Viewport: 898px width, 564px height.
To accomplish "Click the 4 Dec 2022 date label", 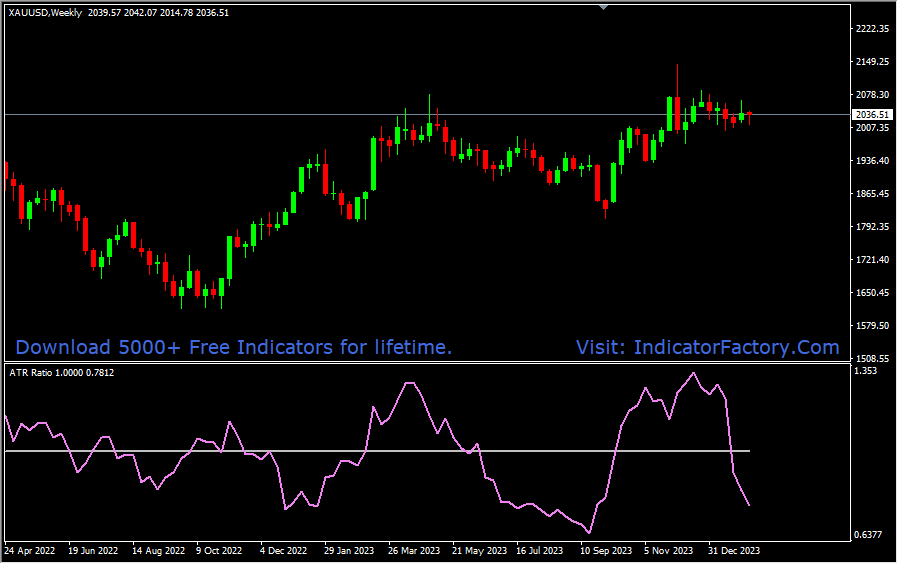I will pyautogui.click(x=283, y=551).
